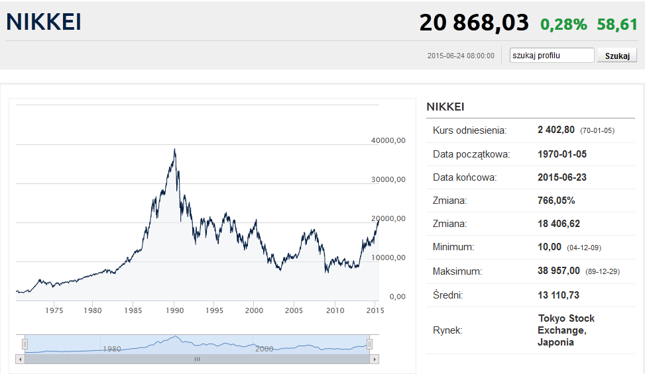The image size is (645, 374).
Task: Click the Kurs odniesienia label
Action: pyautogui.click(x=469, y=130)
